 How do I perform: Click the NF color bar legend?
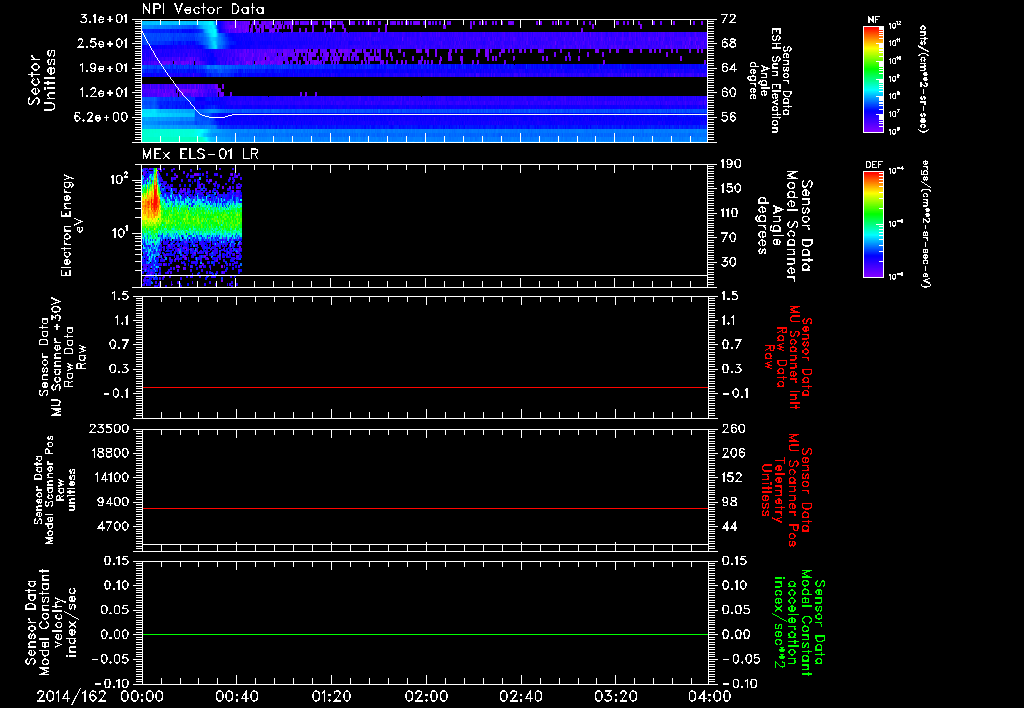(x=874, y=79)
